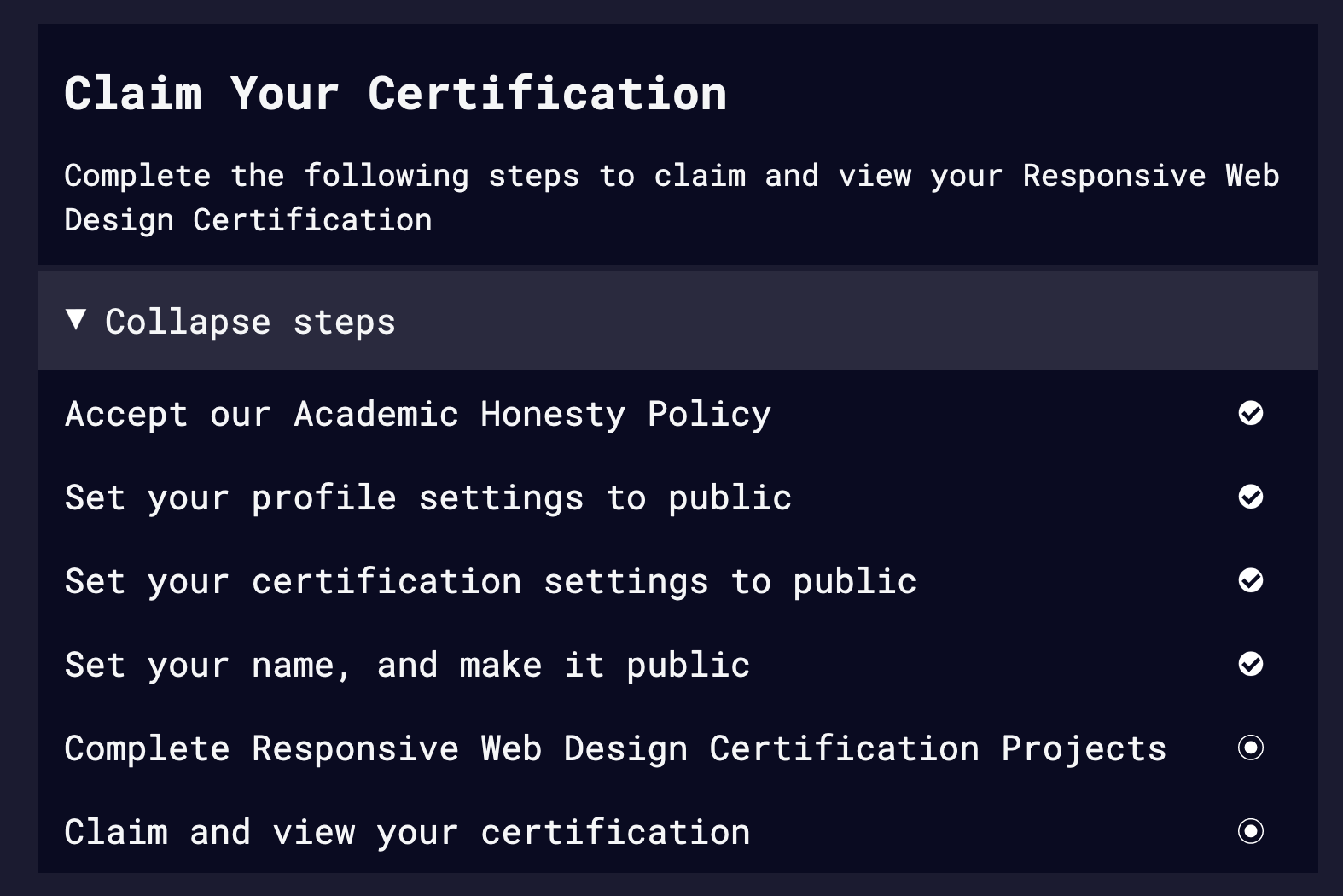The image size is (1343, 896).
Task: Select Claim and view your certification step
Action: pos(408,833)
